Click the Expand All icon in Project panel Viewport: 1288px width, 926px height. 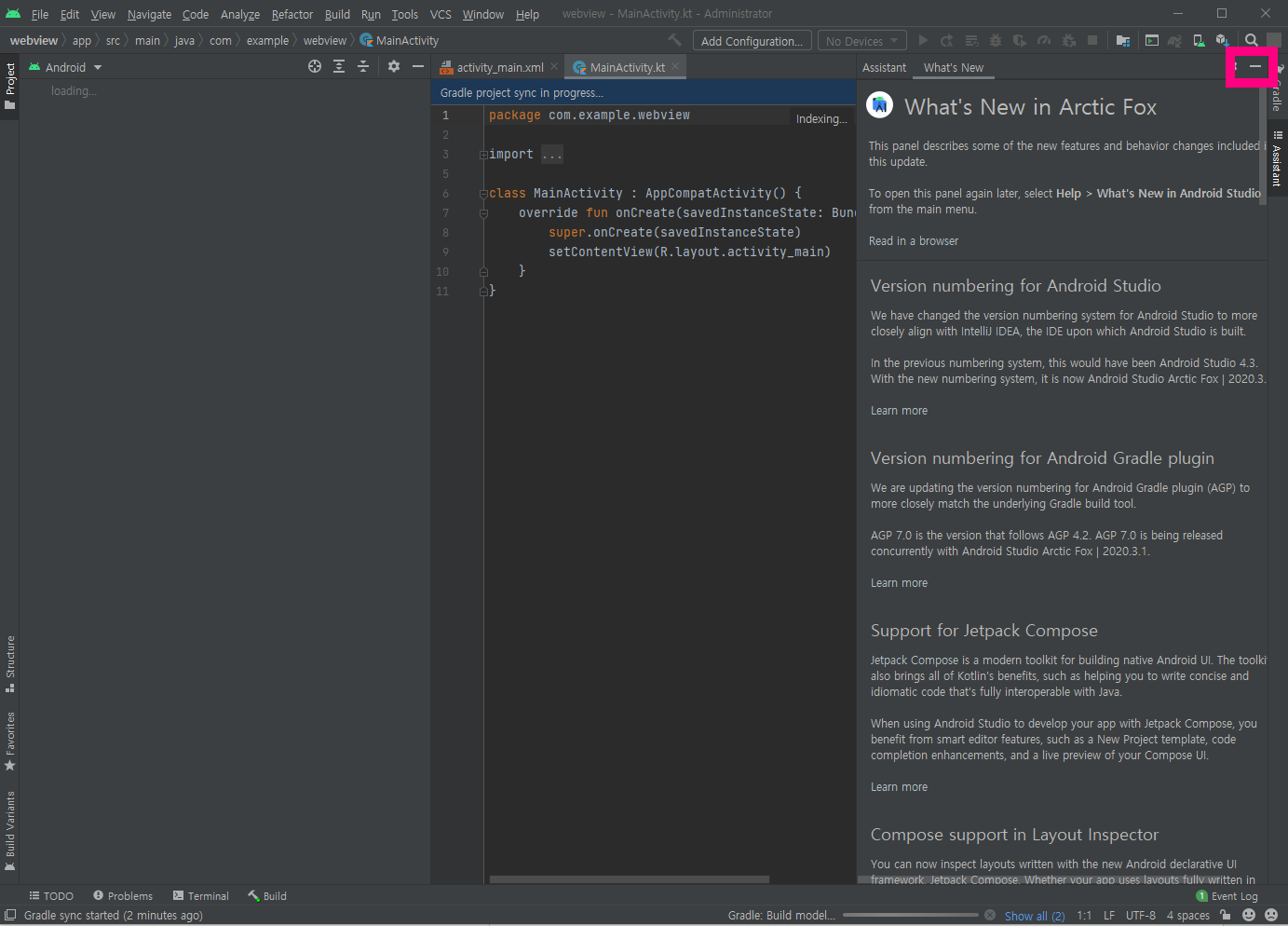(339, 66)
